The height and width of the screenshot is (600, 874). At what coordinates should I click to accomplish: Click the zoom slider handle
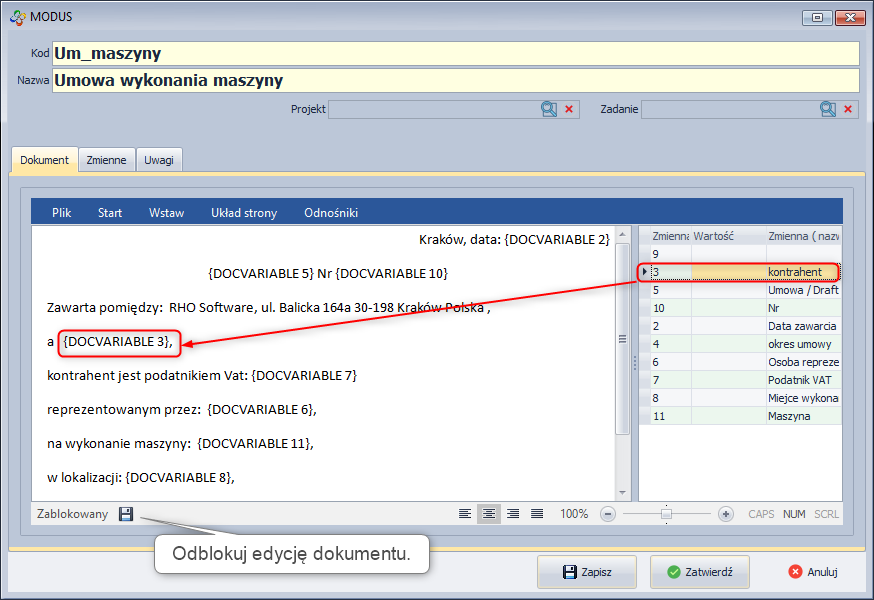[666, 513]
